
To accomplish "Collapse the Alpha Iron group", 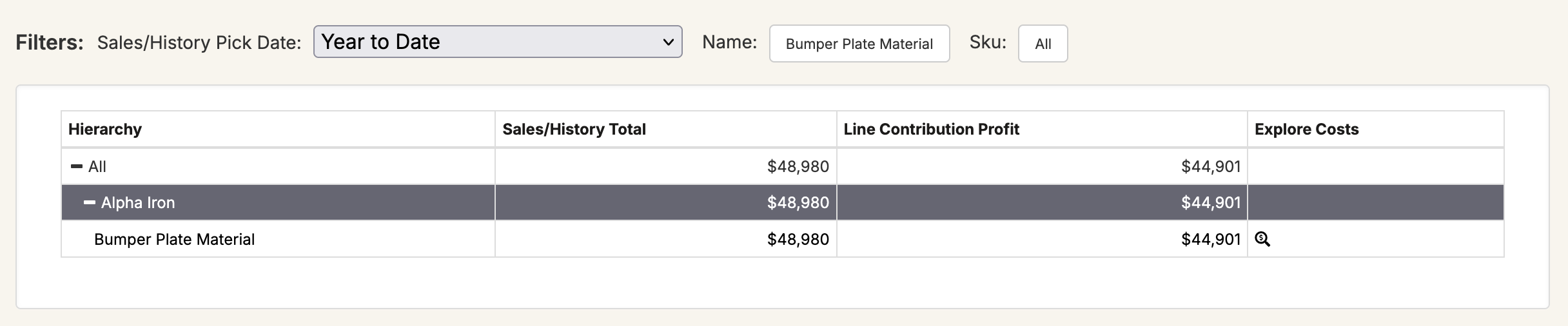I will pyautogui.click(x=90, y=202).
